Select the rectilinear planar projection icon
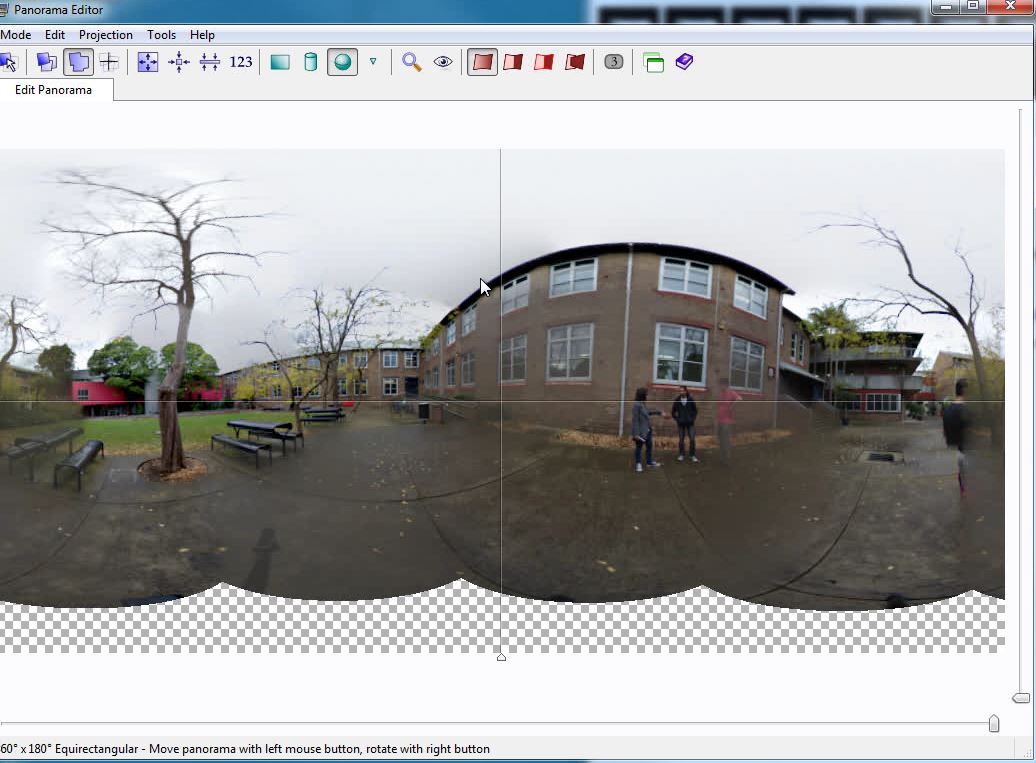 [x=280, y=62]
